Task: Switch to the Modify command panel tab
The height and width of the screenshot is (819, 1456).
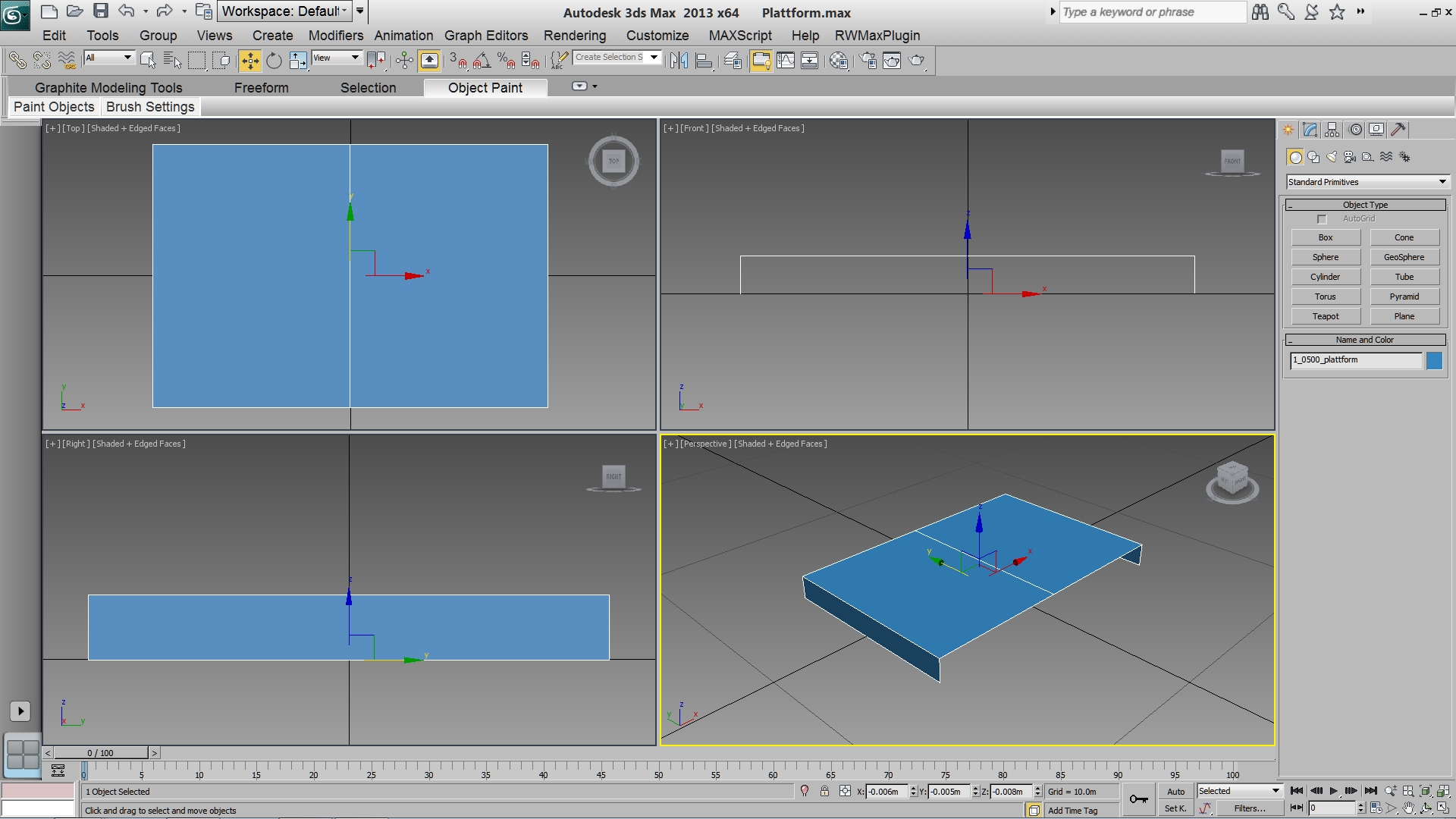Action: 1310,130
